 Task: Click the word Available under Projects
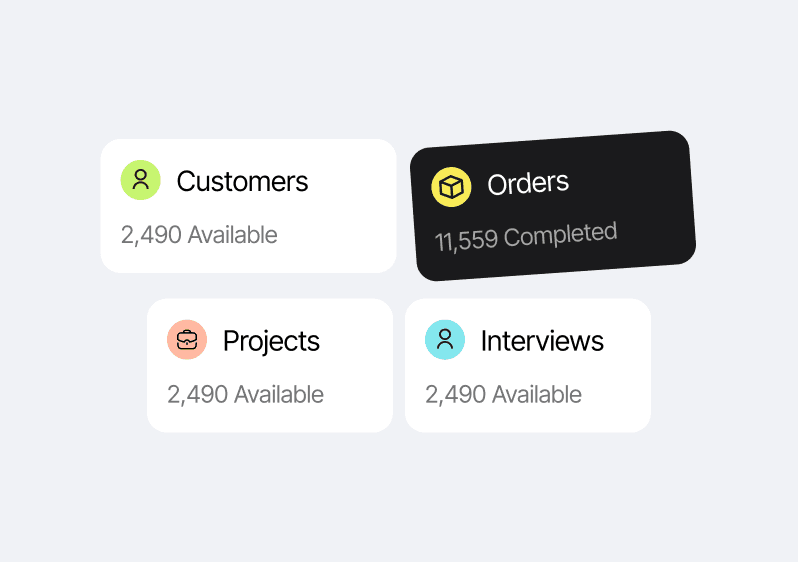point(279,395)
